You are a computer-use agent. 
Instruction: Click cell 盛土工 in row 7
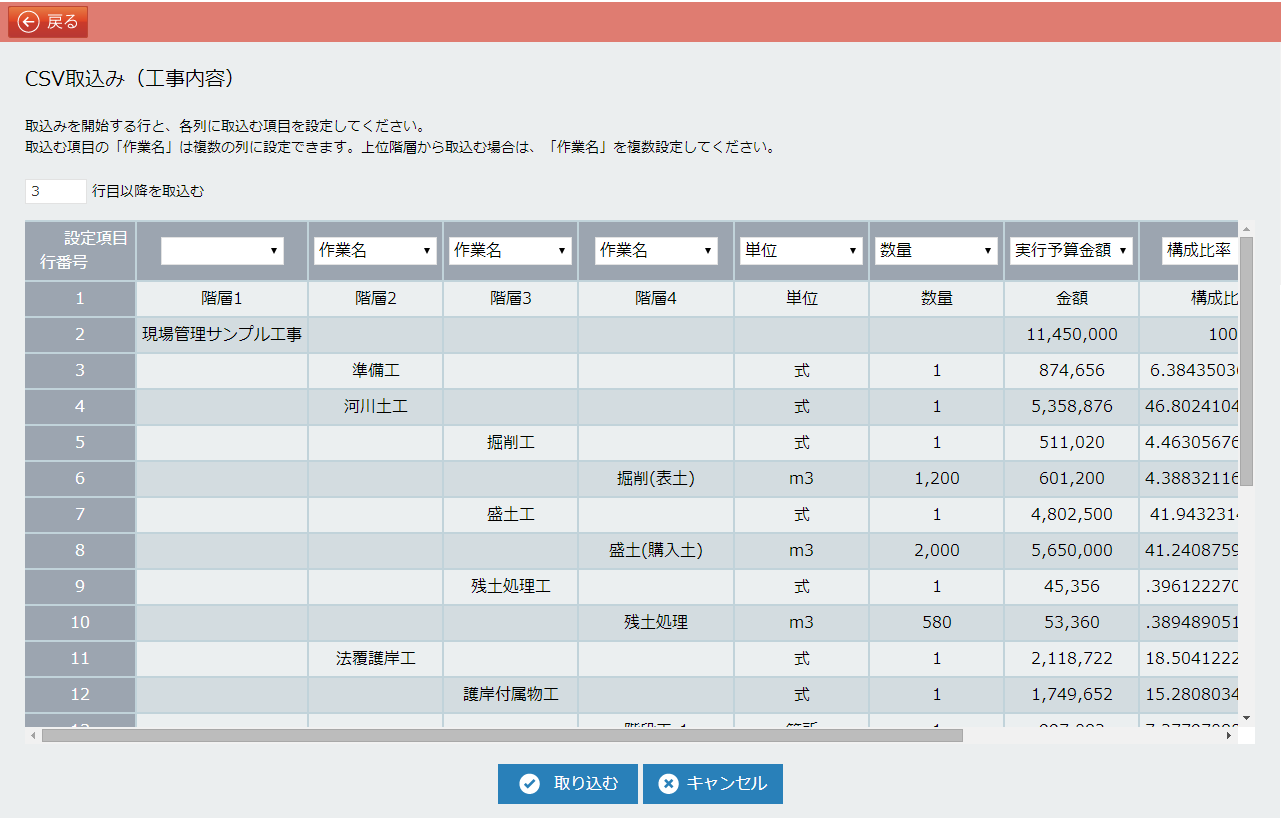click(510, 514)
